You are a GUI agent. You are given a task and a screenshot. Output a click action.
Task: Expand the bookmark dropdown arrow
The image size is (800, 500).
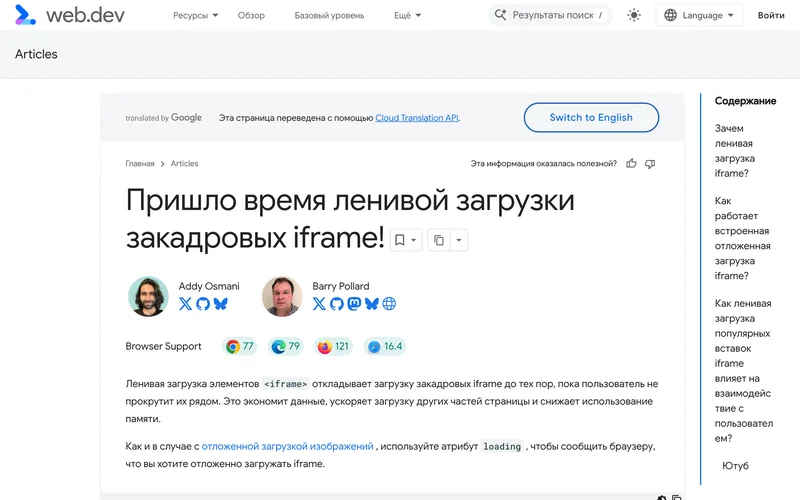[414, 240]
